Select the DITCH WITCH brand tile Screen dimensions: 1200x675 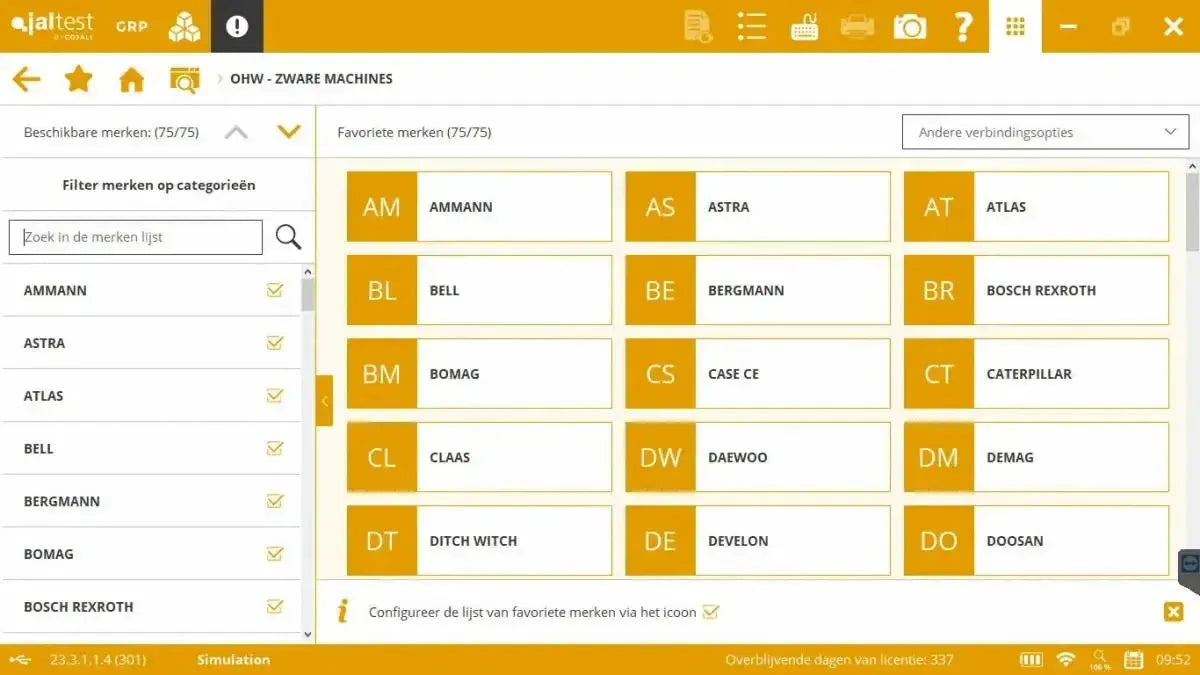478,540
